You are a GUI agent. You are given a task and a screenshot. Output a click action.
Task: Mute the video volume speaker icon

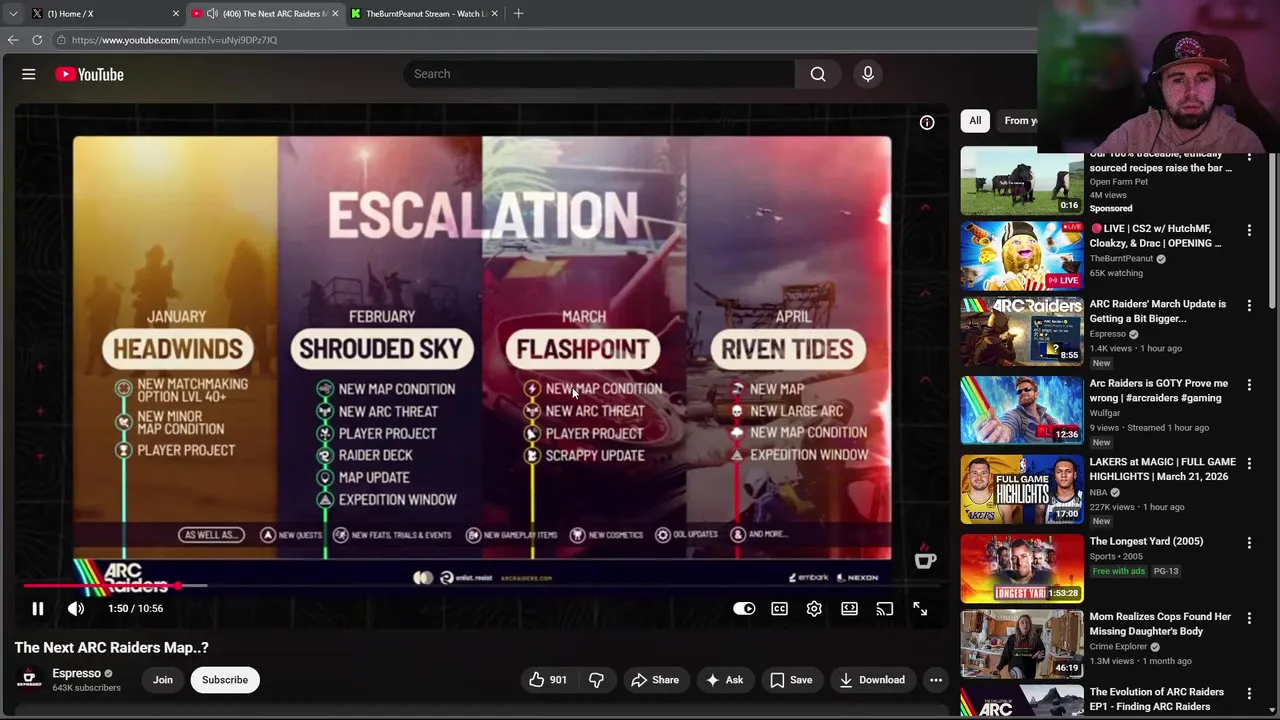pos(76,608)
